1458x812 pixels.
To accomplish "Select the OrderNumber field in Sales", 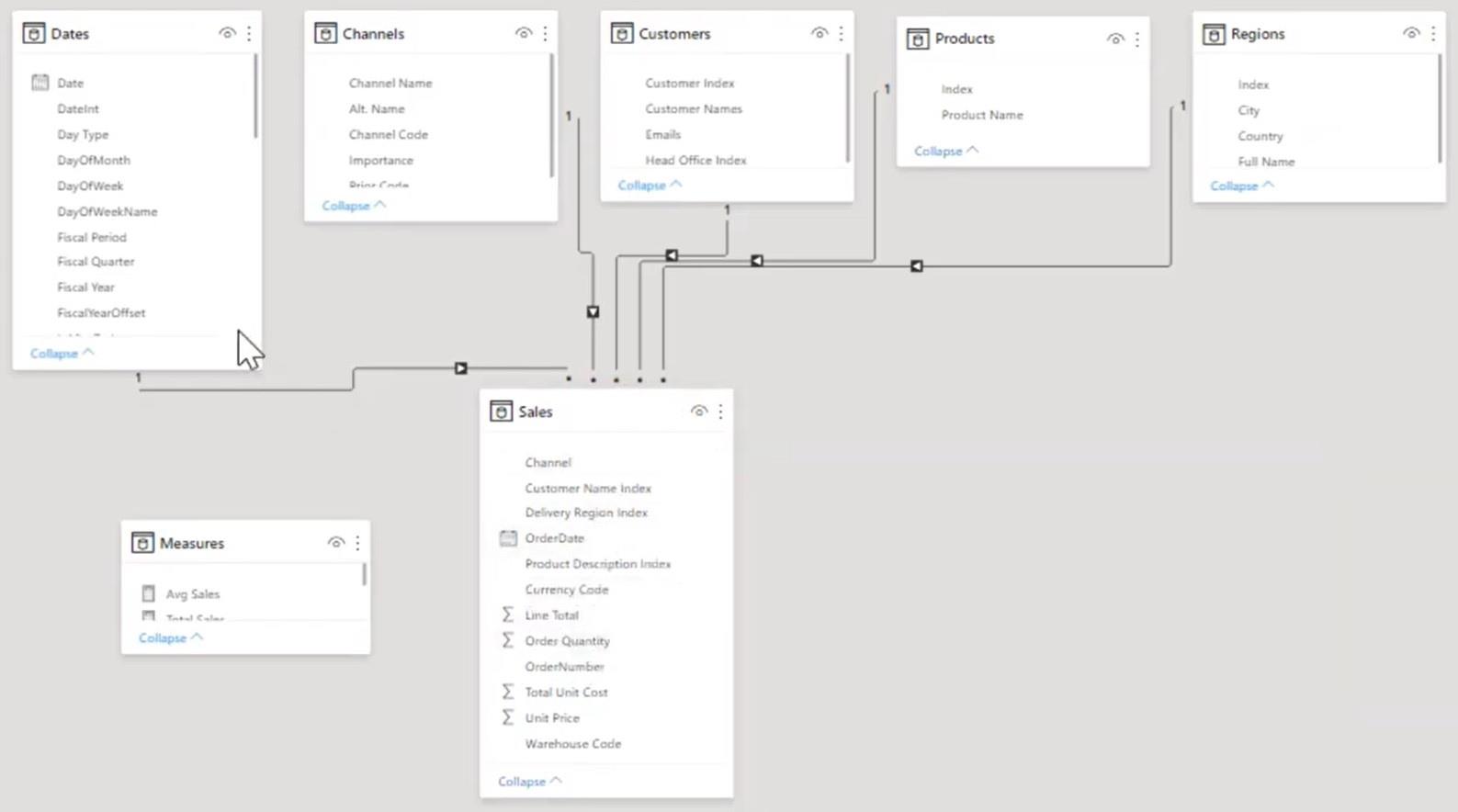I will click(x=565, y=667).
